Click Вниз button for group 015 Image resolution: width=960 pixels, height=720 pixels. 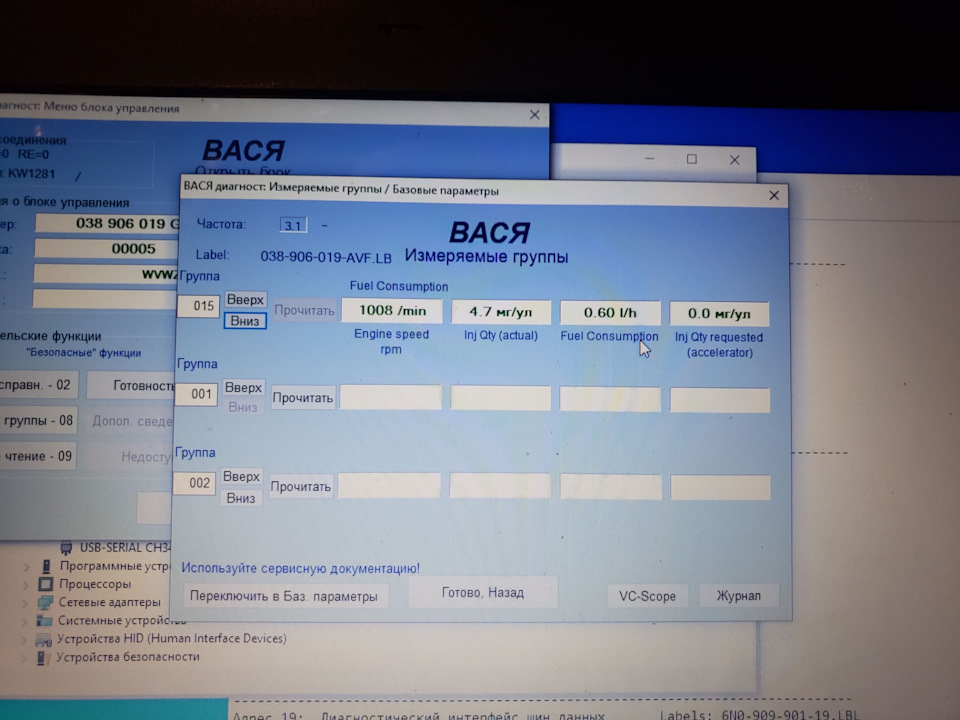245,321
